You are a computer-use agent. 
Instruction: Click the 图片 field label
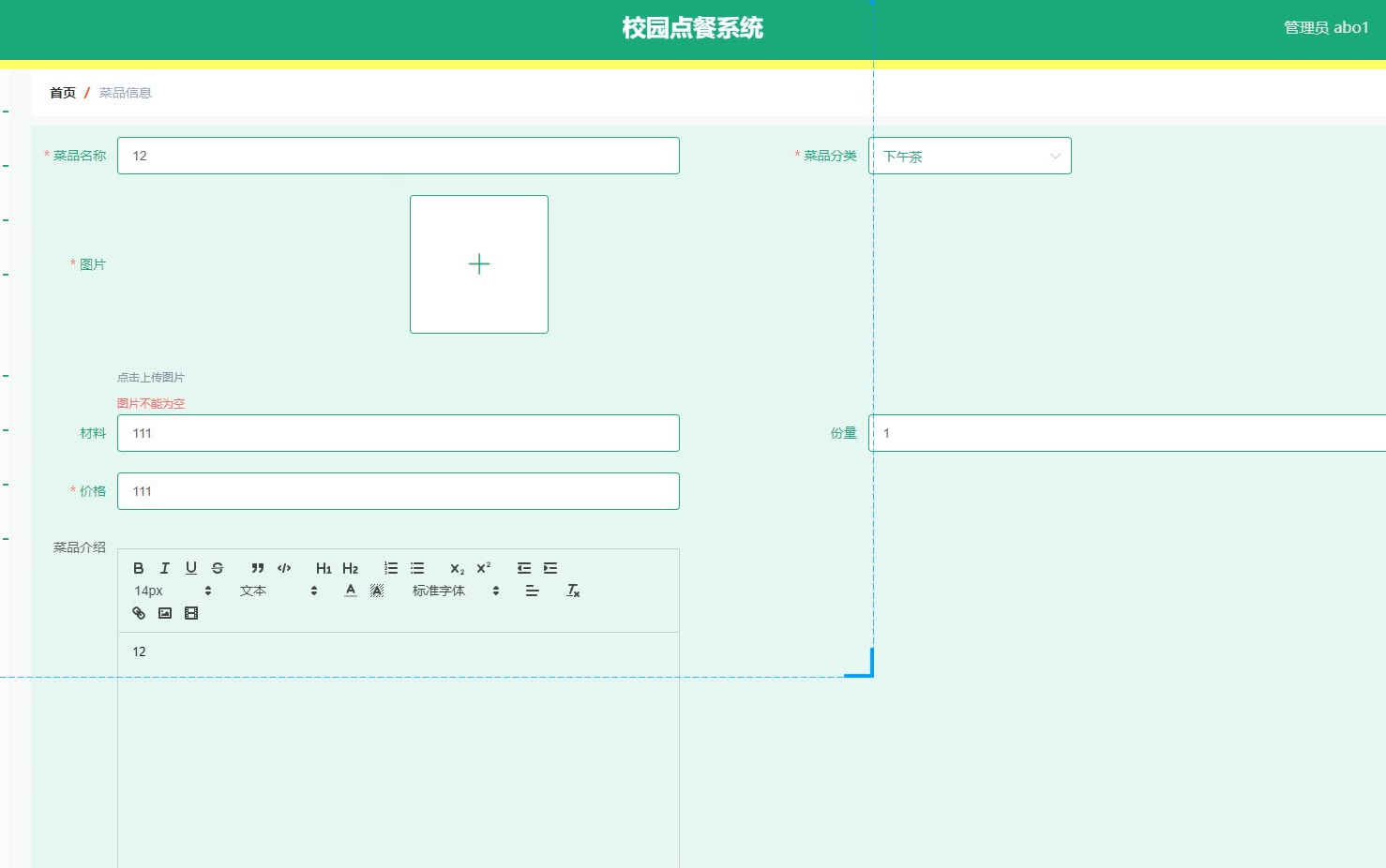pyautogui.click(x=93, y=264)
